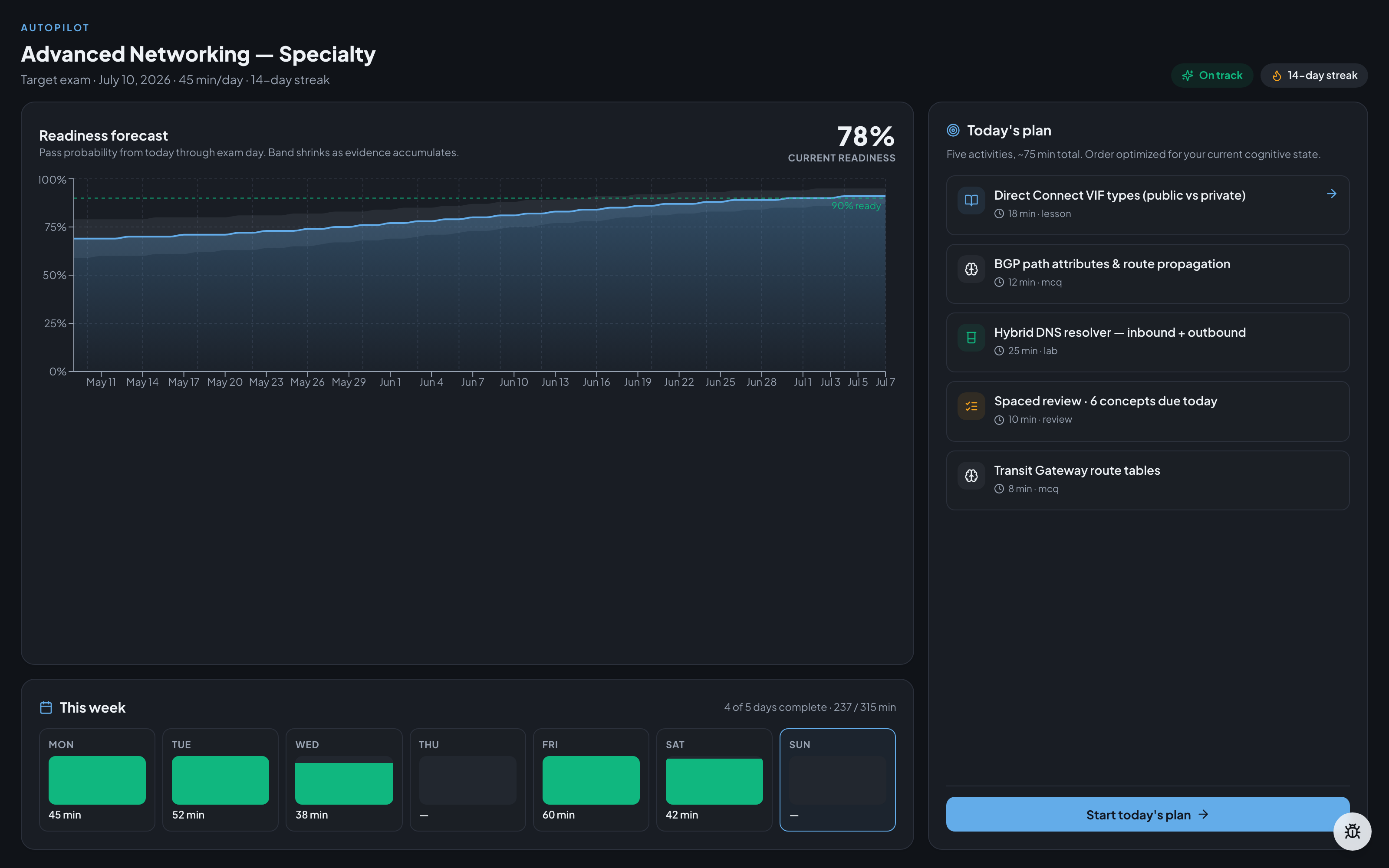Click the beaker icon for Hybrid DNS lab

(x=971, y=338)
